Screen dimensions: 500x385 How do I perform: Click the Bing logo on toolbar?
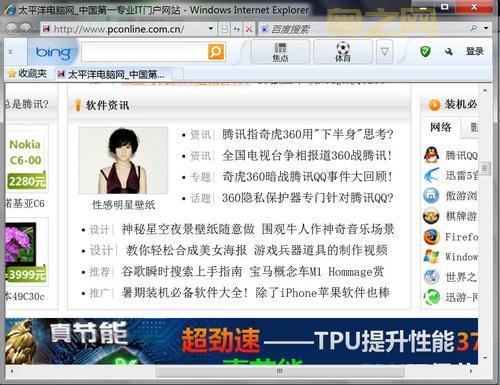click(53, 52)
